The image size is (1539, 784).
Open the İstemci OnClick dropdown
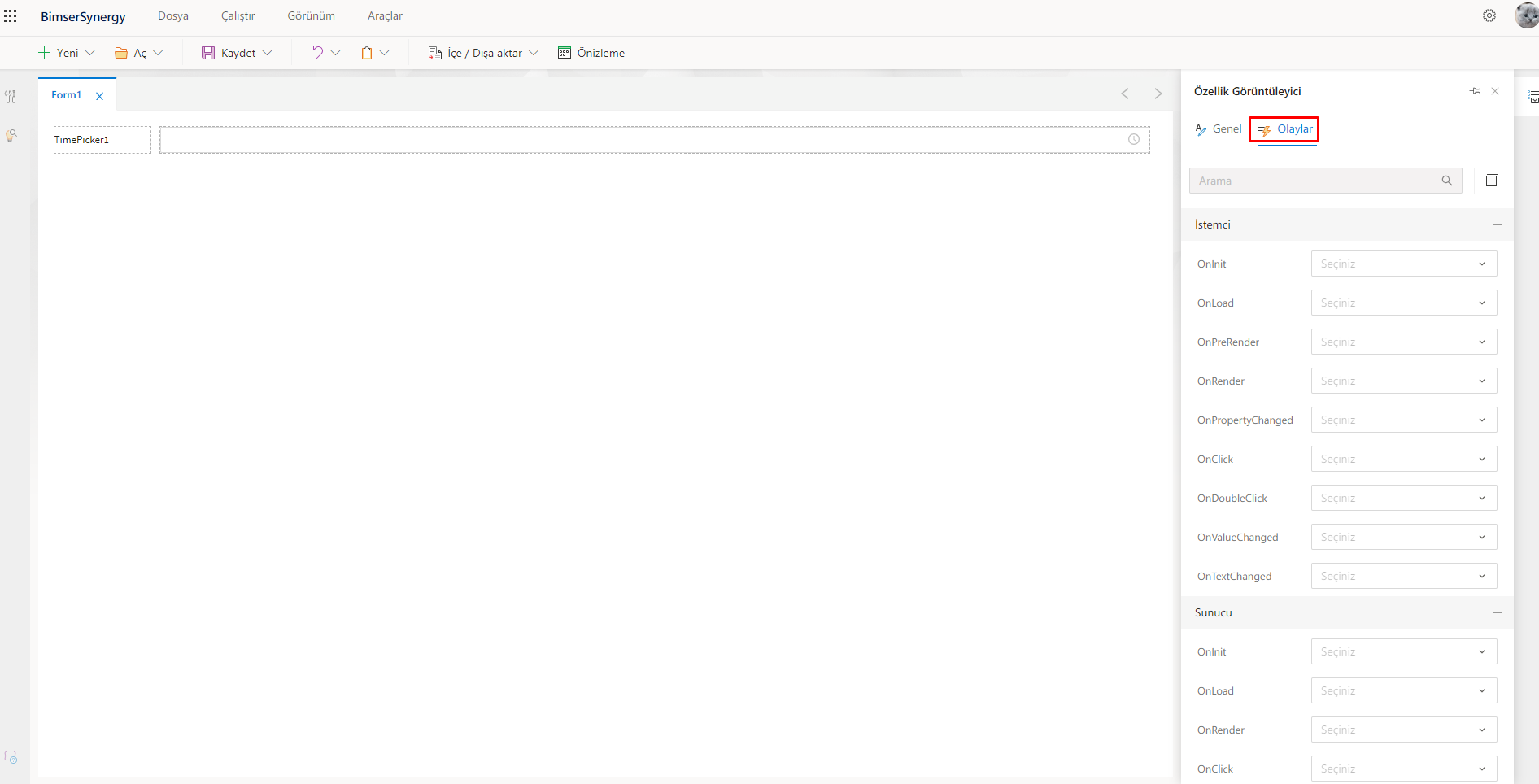pyautogui.click(x=1404, y=459)
